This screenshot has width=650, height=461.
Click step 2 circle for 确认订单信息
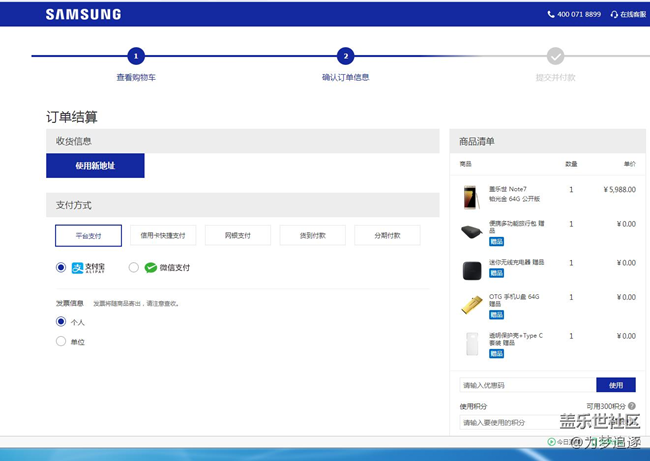[x=345, y=56]
